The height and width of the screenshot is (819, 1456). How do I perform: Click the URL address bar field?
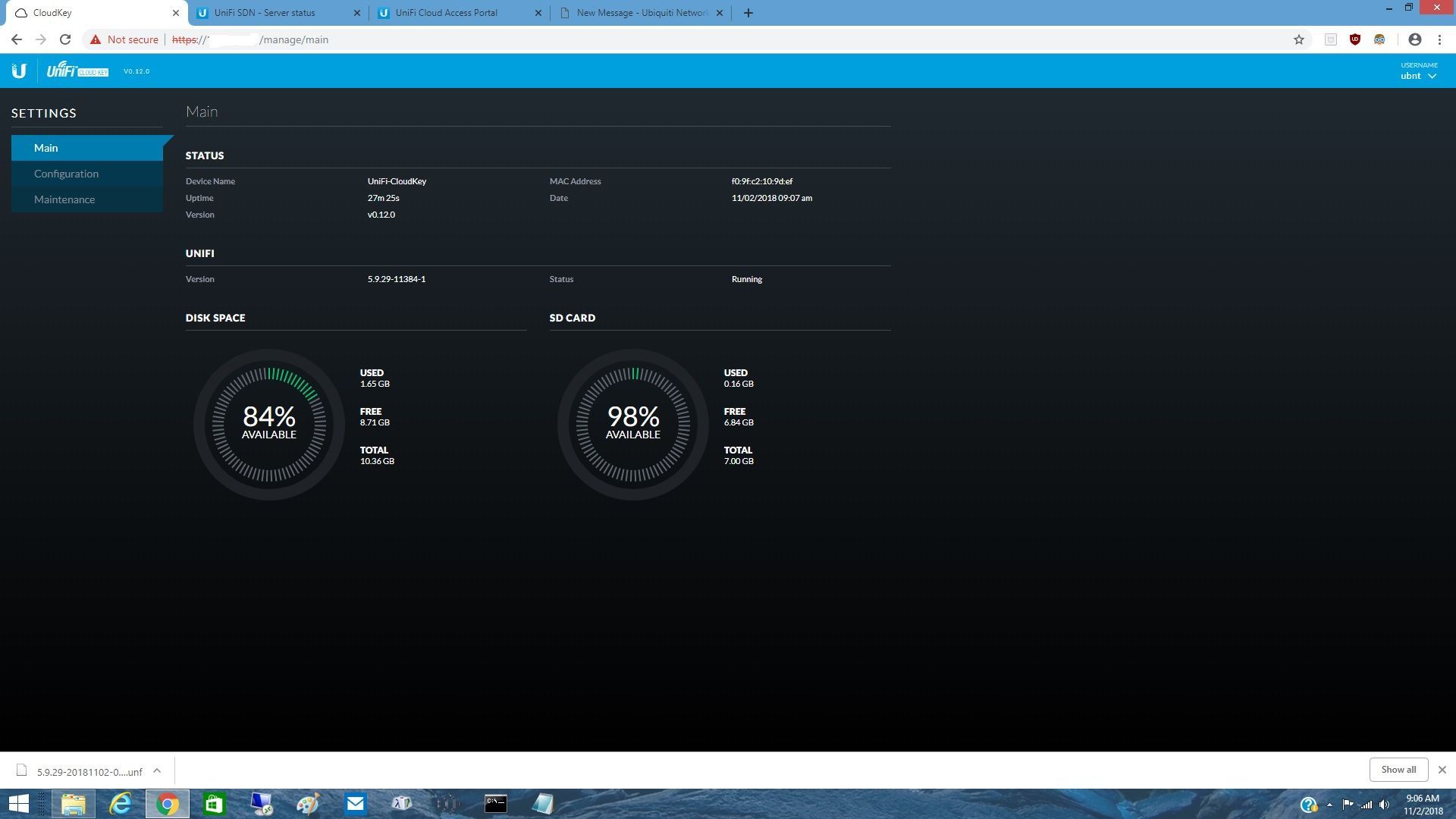[x=682, y=39]
